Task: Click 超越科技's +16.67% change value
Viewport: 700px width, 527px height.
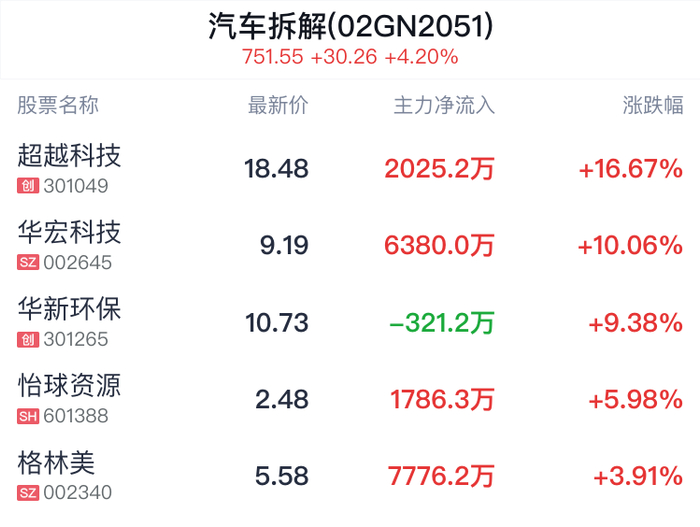Action: [630, 169]
